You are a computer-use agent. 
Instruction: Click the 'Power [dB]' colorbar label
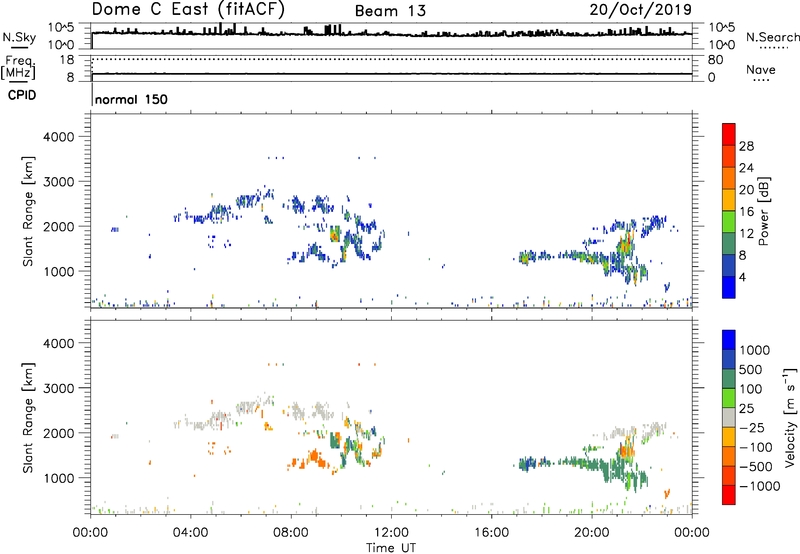763,211
